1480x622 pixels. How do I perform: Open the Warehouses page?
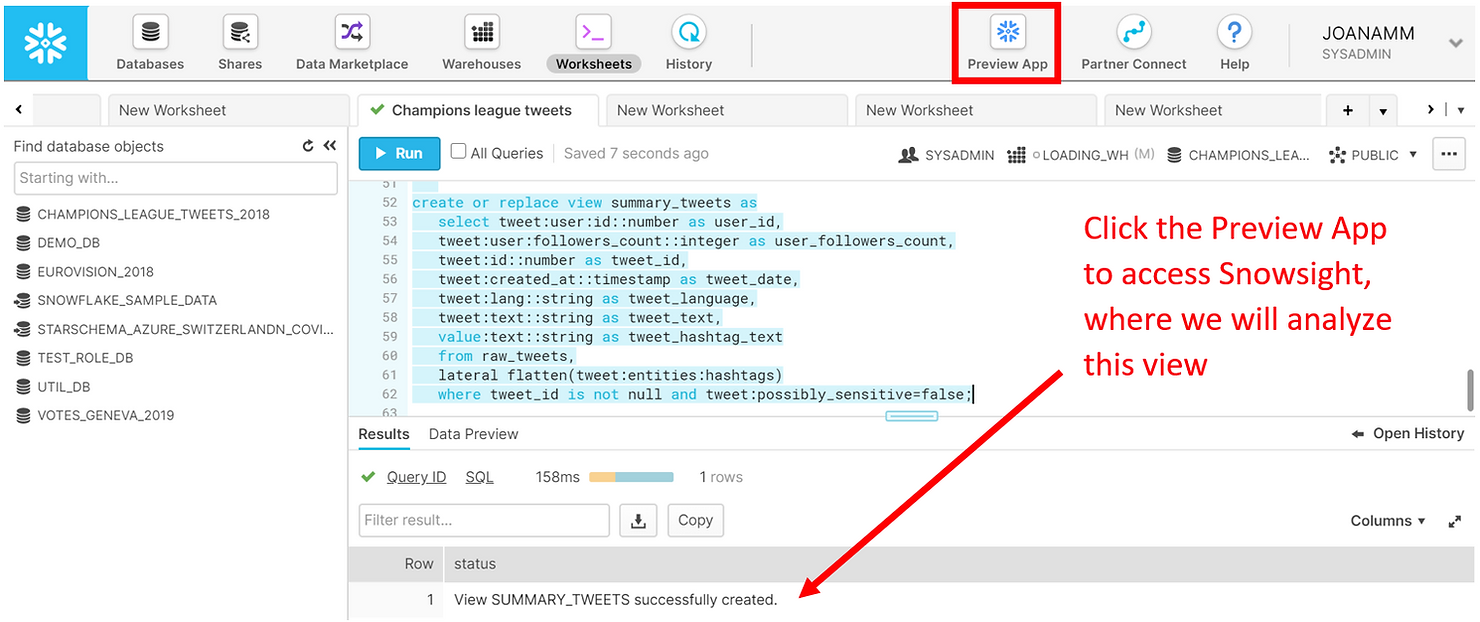coord(482,44)
